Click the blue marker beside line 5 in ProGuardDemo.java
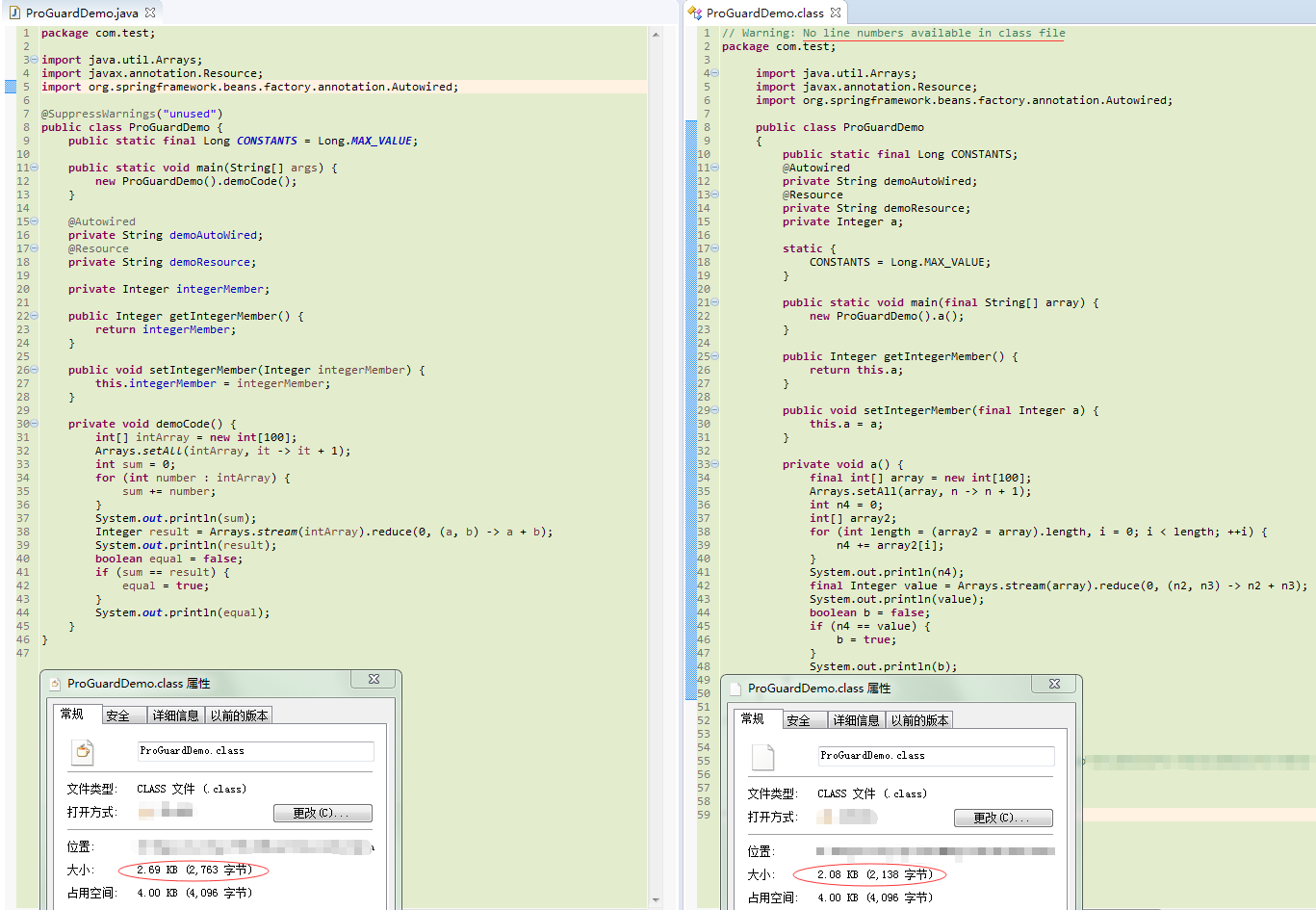 11,87
